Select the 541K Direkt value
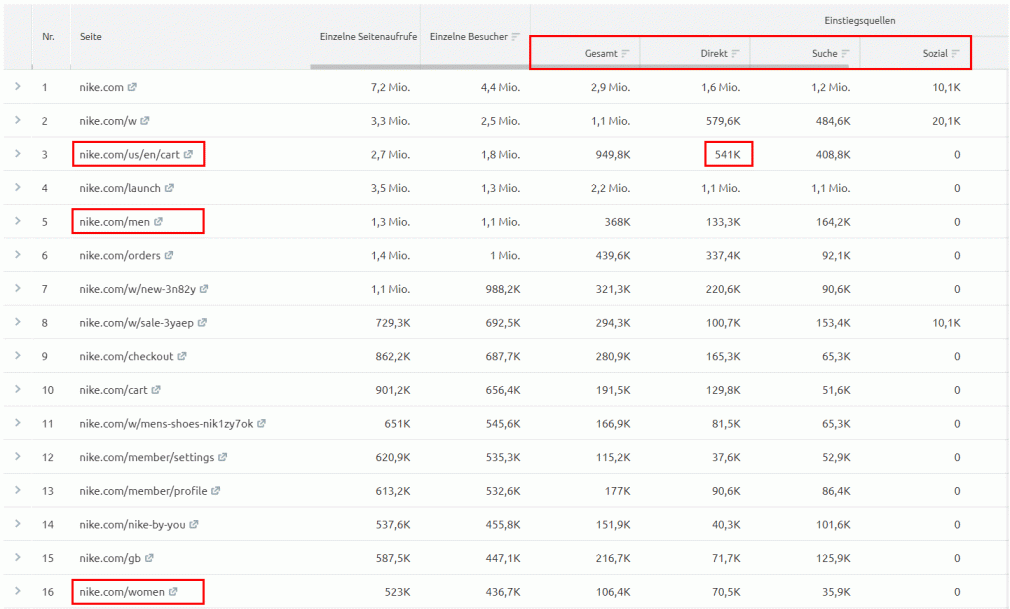The height and width of the screenshot is (609, 1010). tap(727, 155)
